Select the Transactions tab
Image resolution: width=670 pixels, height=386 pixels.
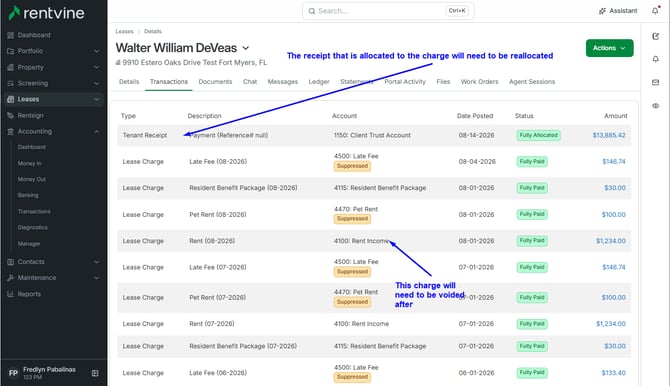coord(169,82)
